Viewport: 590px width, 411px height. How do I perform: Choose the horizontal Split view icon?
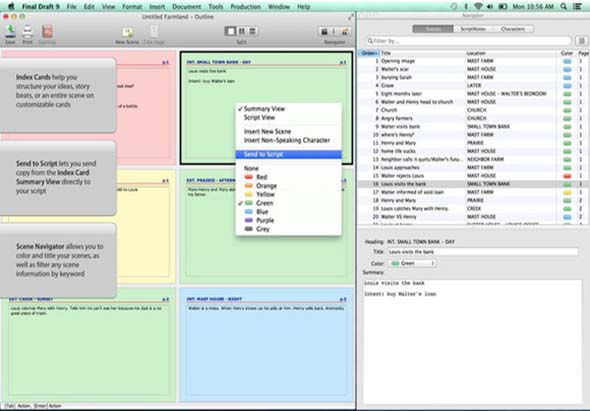click(x=252, y=31)
